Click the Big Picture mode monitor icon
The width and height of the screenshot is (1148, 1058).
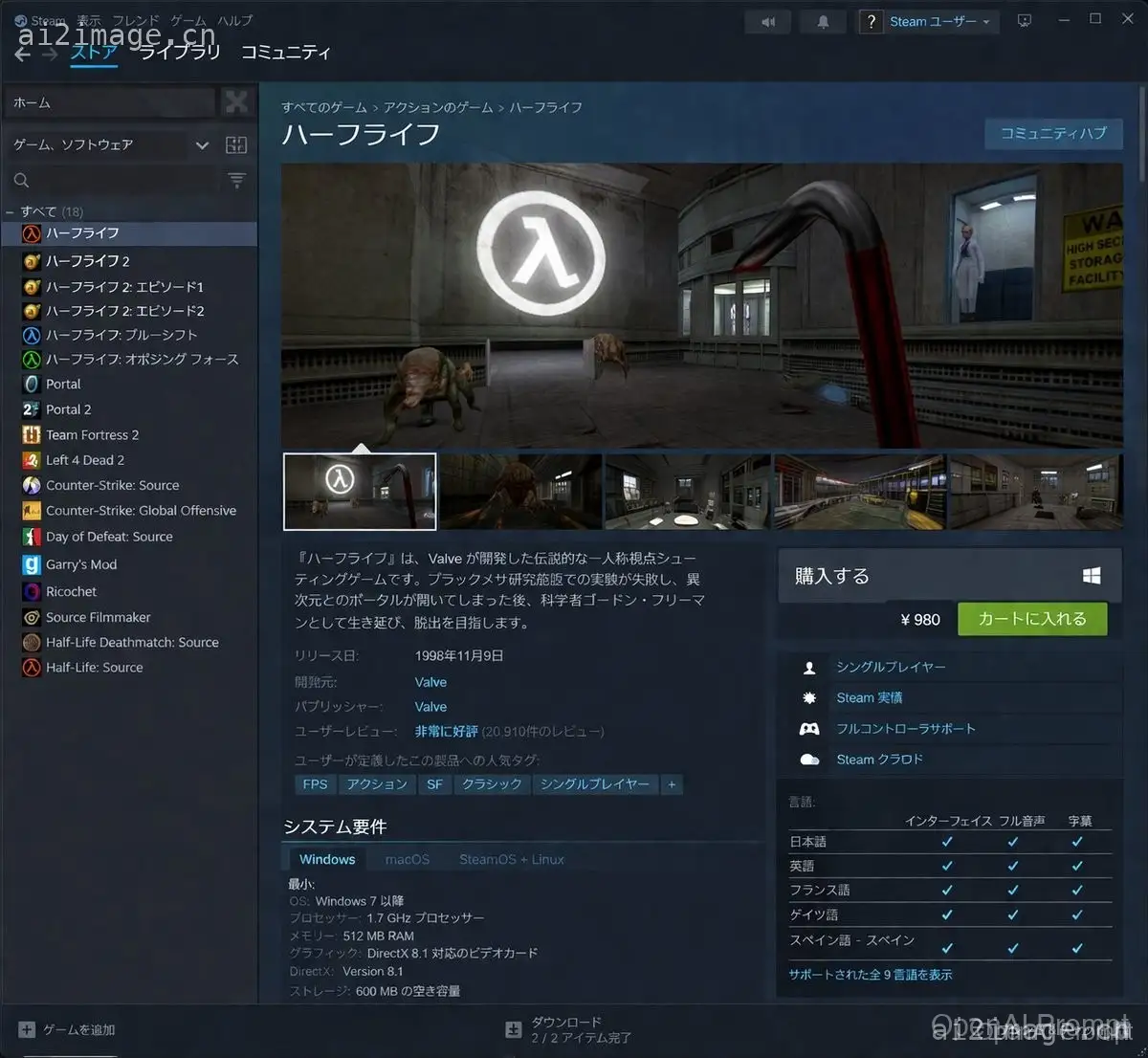[1025, 21]
